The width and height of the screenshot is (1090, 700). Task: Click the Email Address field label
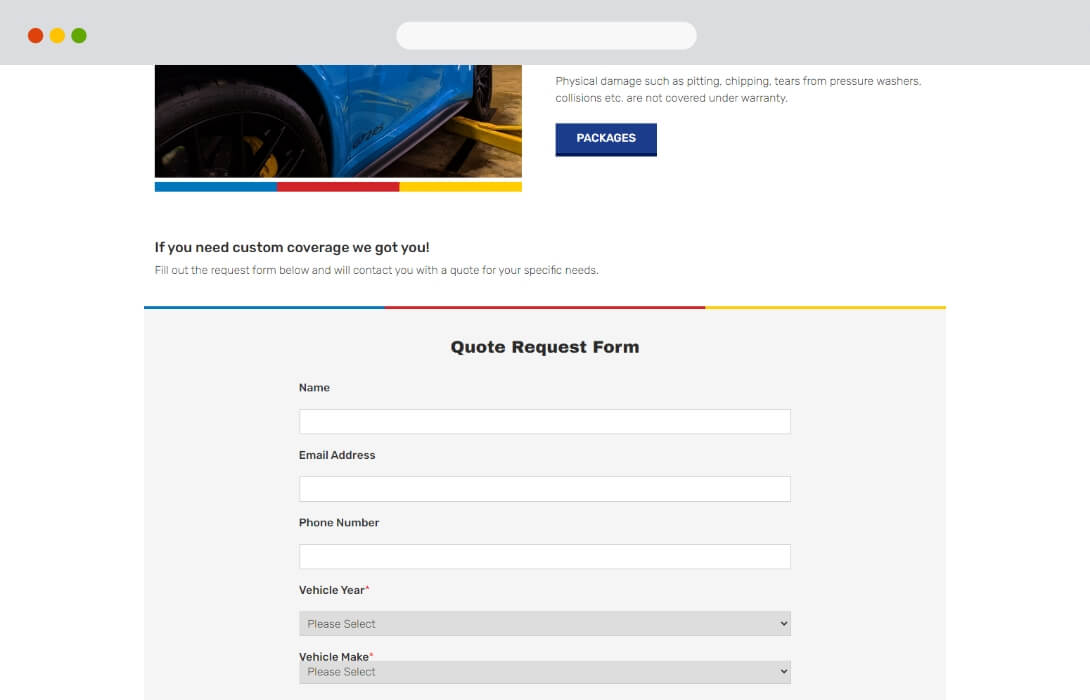(x=337, y=455)
